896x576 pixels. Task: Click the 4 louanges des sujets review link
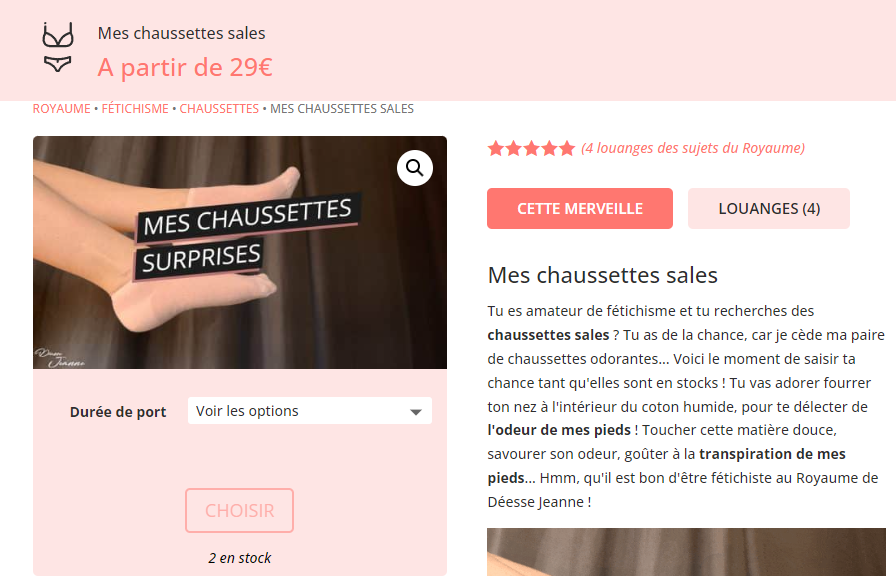(693, 149)
